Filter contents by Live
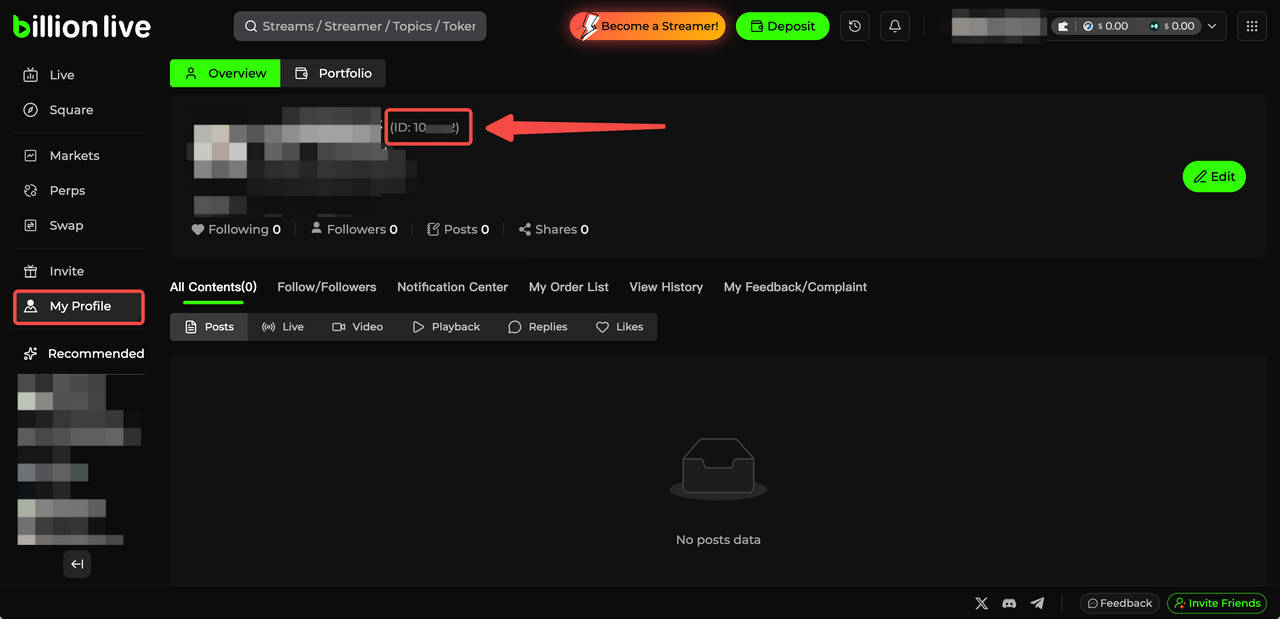 pos(282,327)
